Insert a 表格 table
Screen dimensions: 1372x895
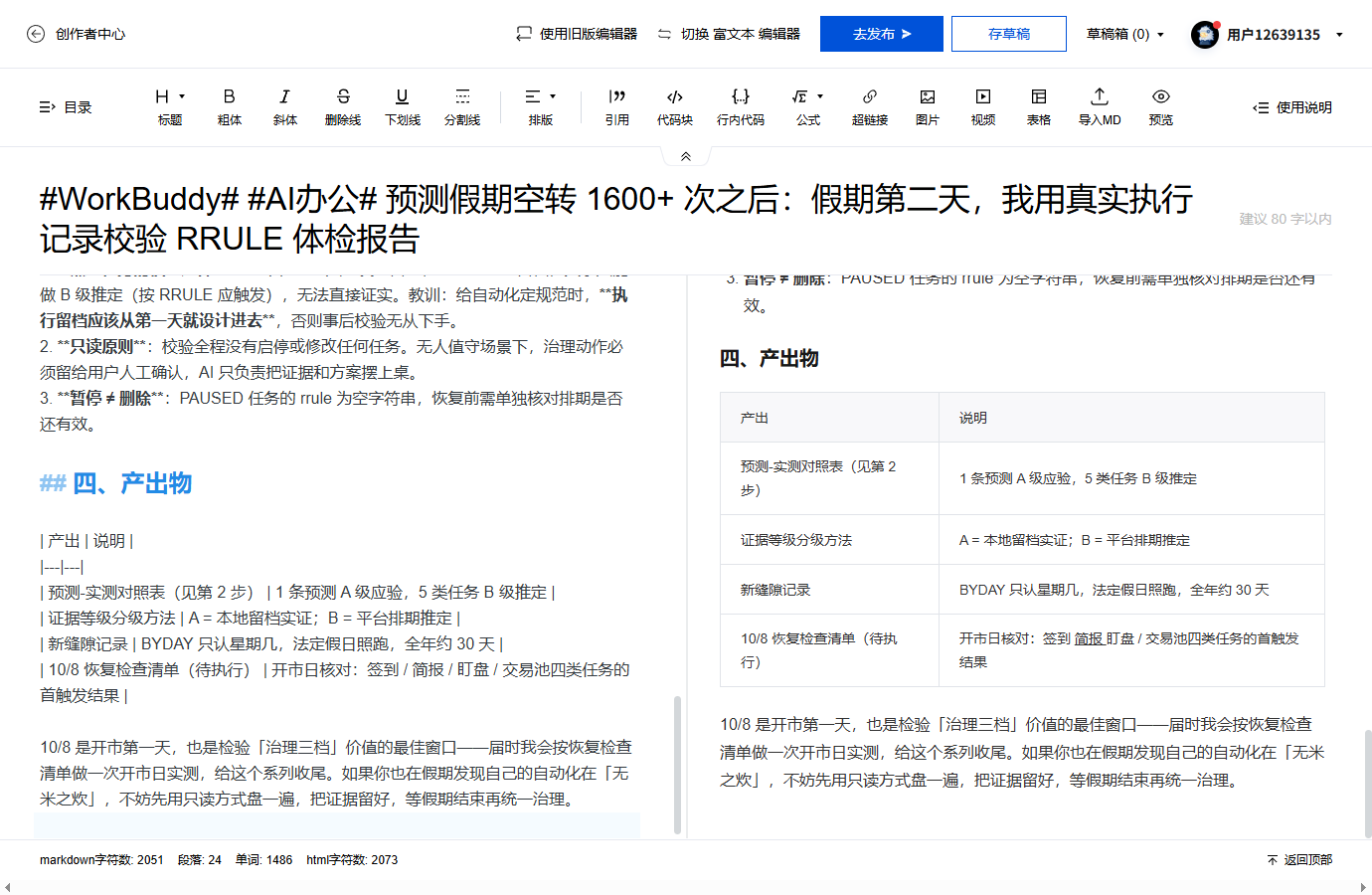pyautogui.click(x=1039, y=106)
